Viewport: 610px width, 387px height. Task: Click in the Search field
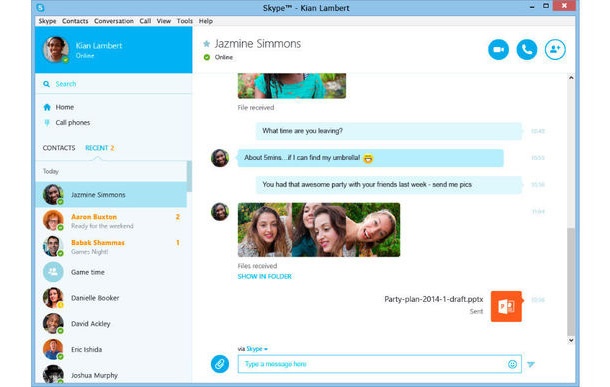point(114,84)
